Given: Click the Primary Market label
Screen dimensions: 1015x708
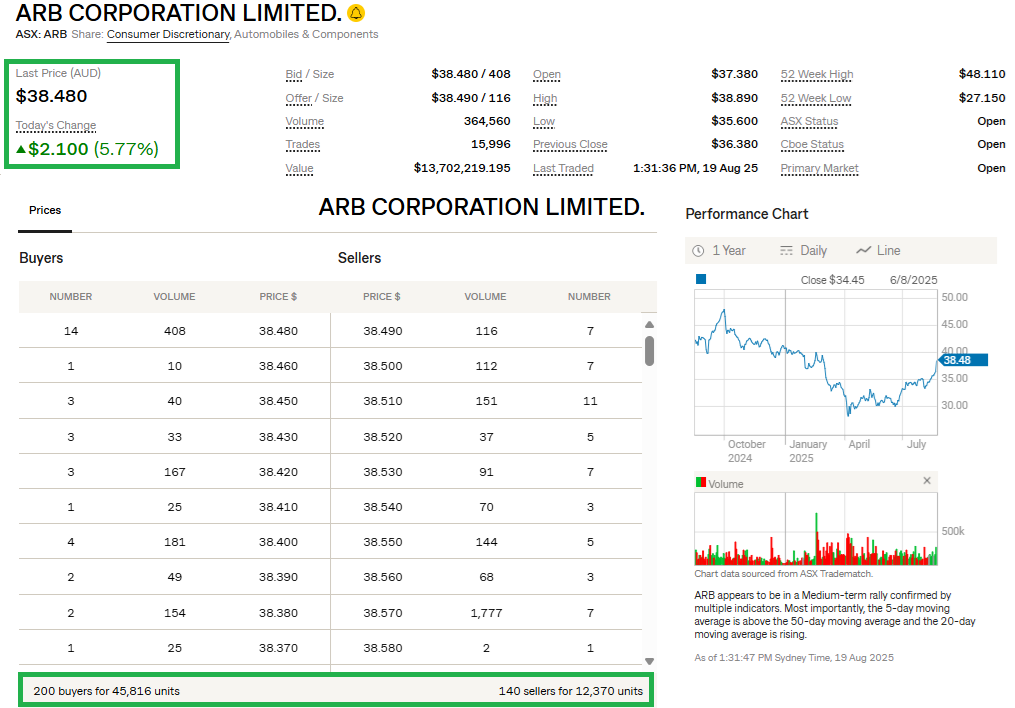Looking at the screenshot, I should (x=819, y=169).
